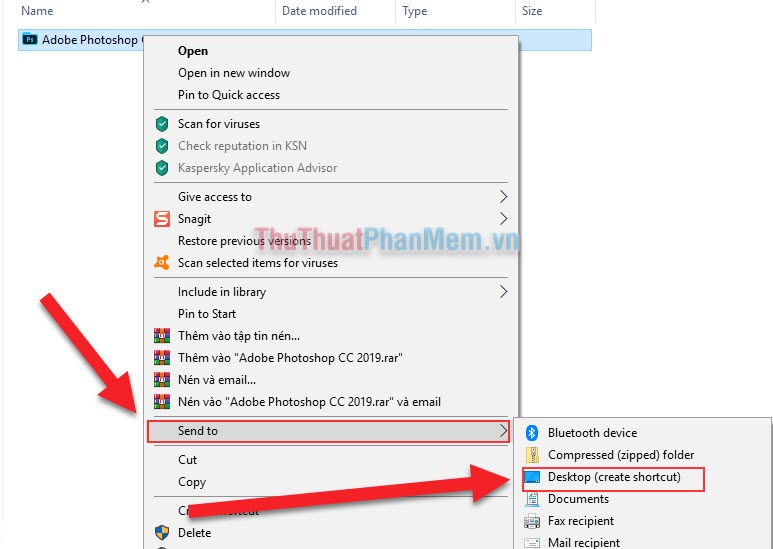Viewport: 773px width, 549px height.
Task: Send to Bluetooth device
Action: [x=593, y=433]
